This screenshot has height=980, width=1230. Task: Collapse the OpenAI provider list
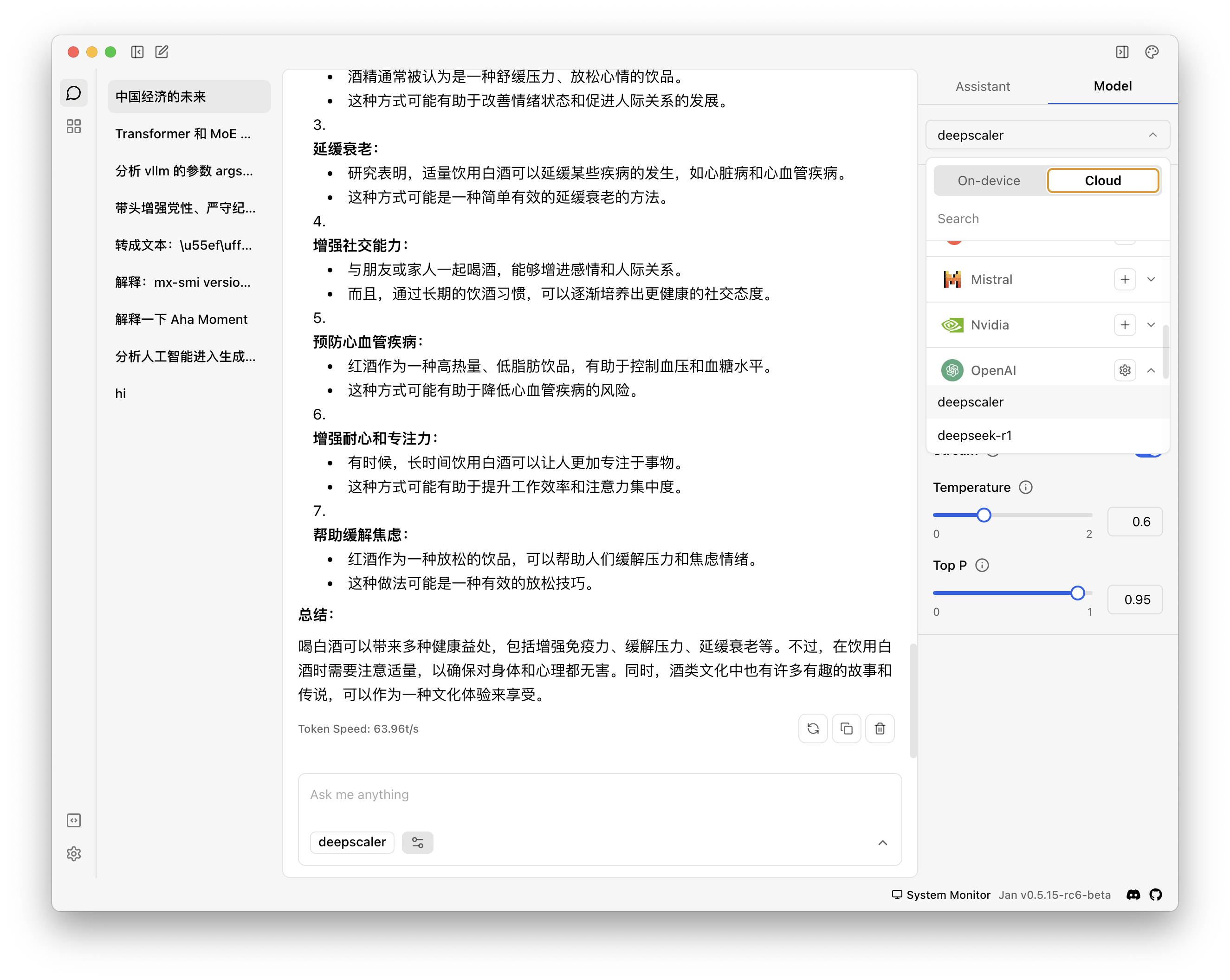[x=1151, y=370]
